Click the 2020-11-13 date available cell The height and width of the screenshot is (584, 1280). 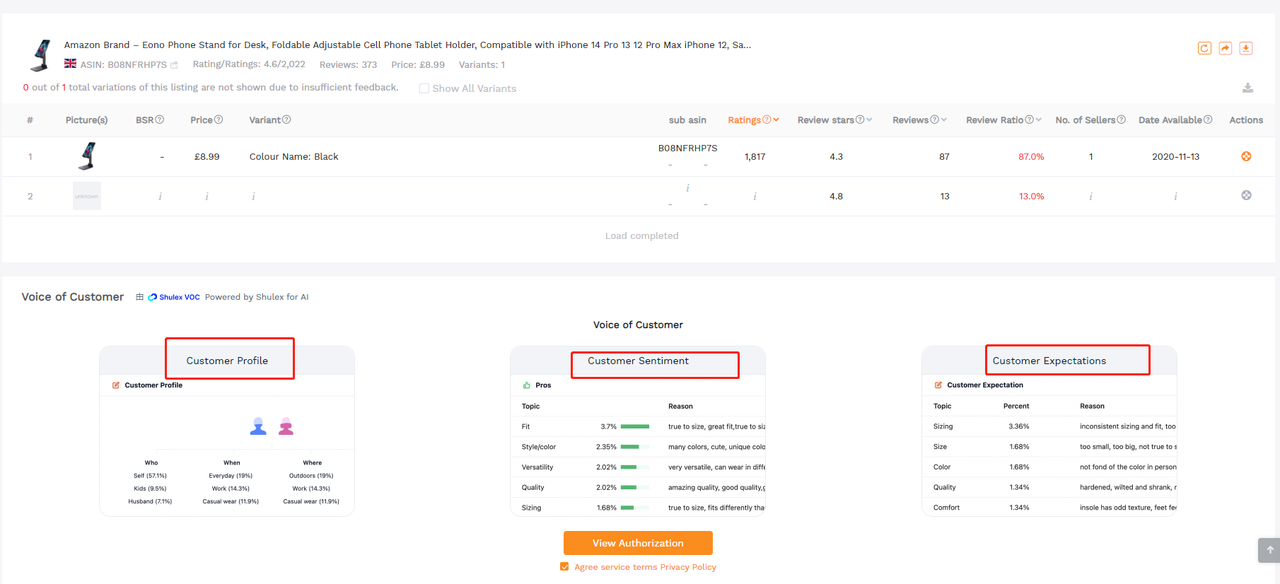click(x=1175, y=157)
